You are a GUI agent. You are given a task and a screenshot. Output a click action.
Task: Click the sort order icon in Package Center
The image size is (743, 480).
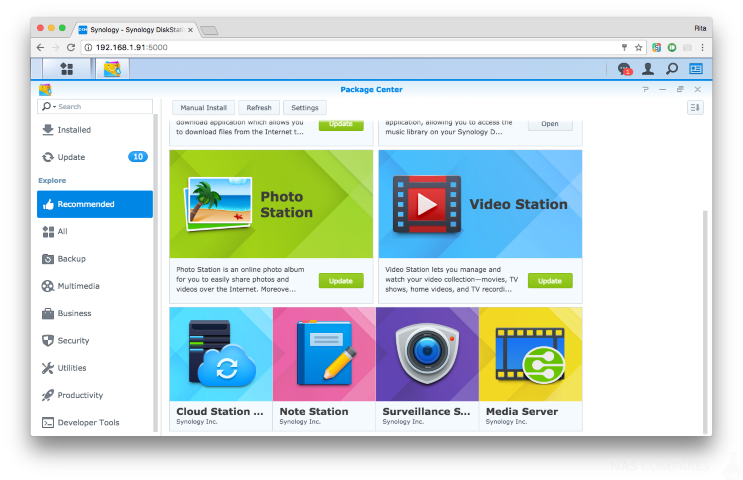pos(695,108)
